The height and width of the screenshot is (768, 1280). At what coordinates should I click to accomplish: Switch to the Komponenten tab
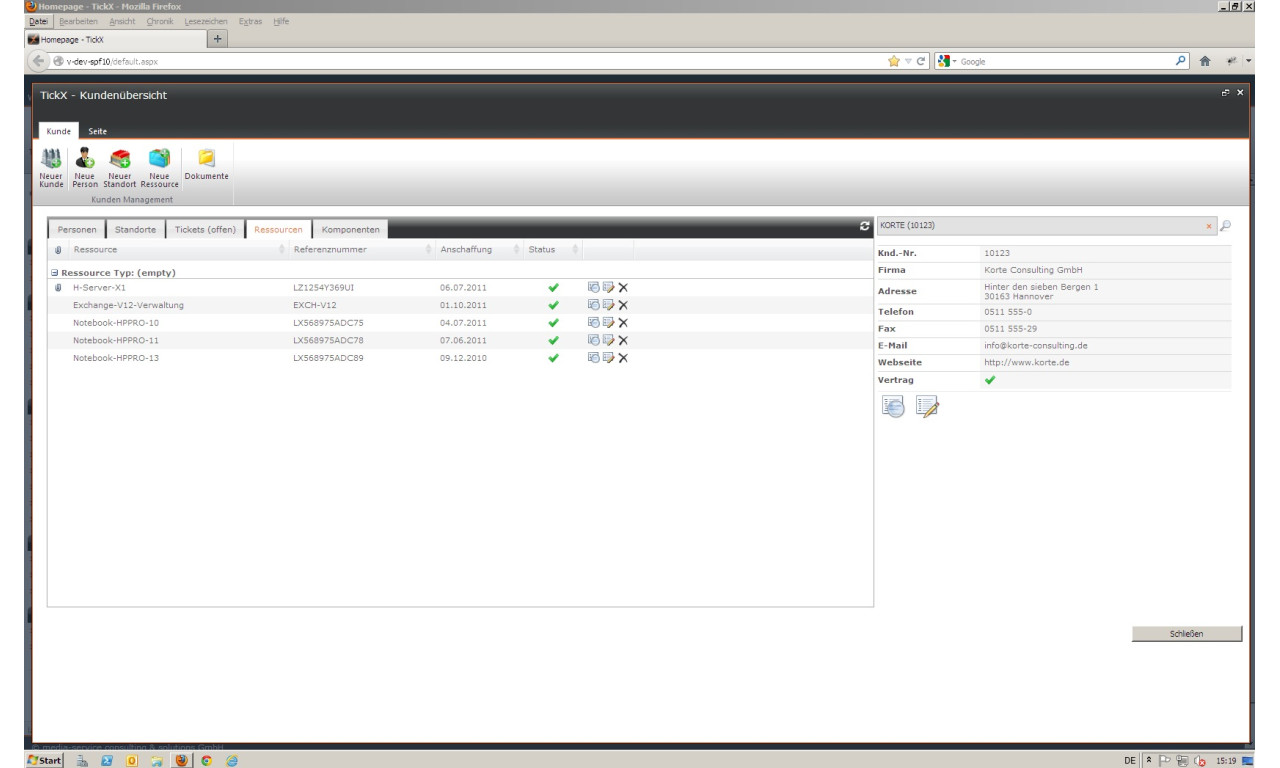click(350, 230)
